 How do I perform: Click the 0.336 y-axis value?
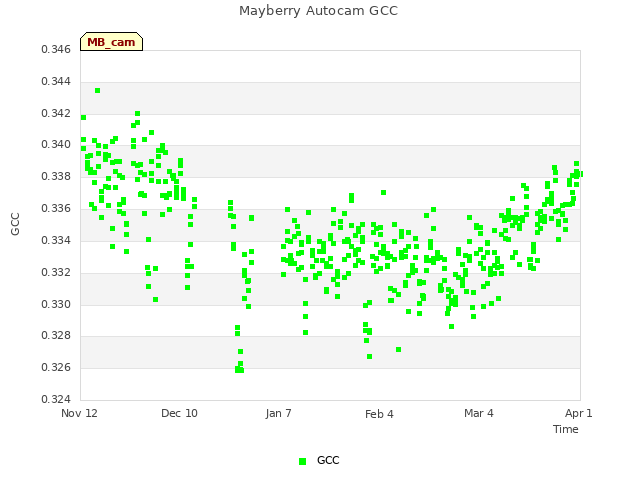tap(56, 208)
